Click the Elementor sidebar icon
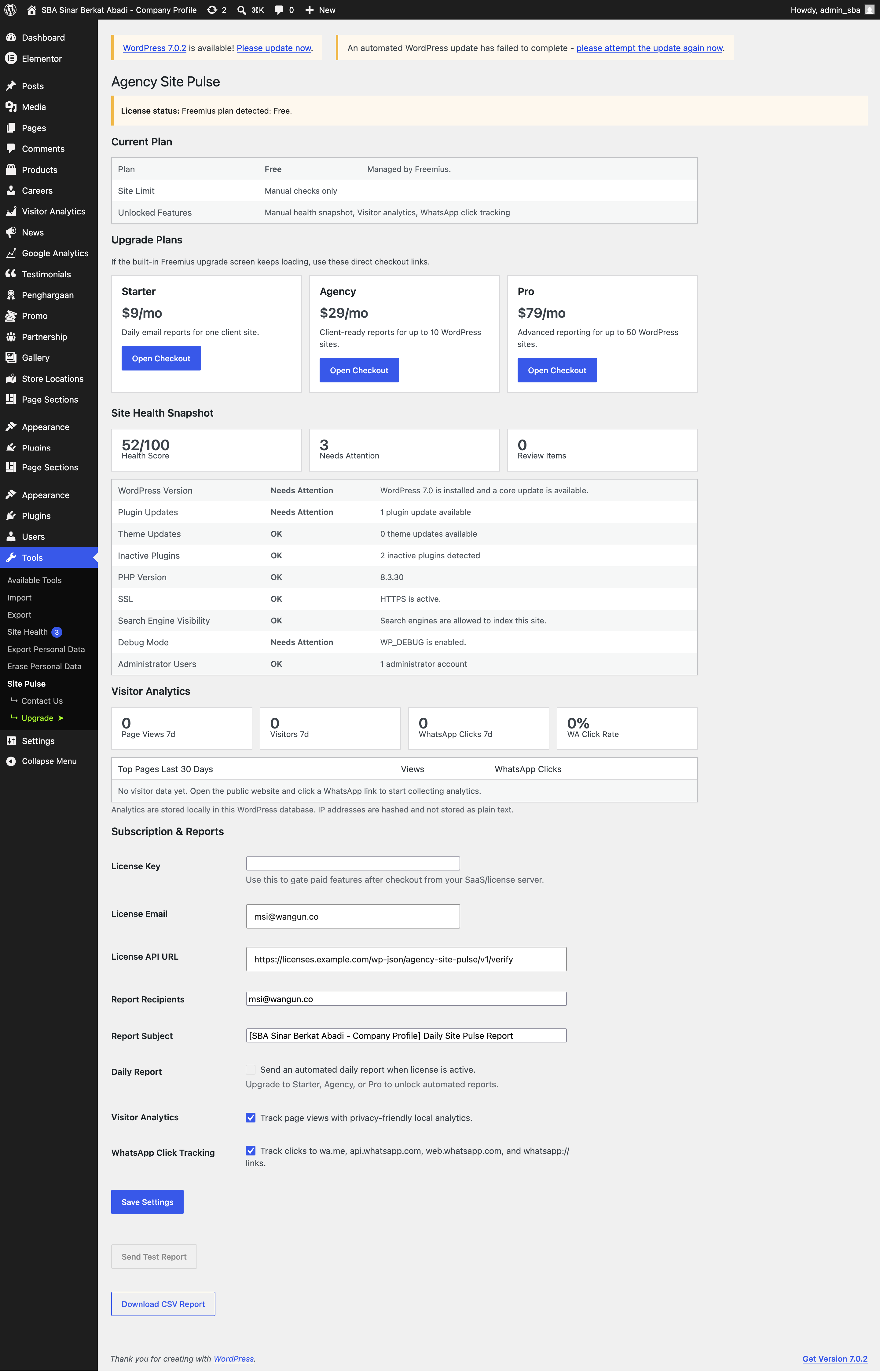Image resolution: width=880 pixels, height=1372 pixels. click(11, 58)
